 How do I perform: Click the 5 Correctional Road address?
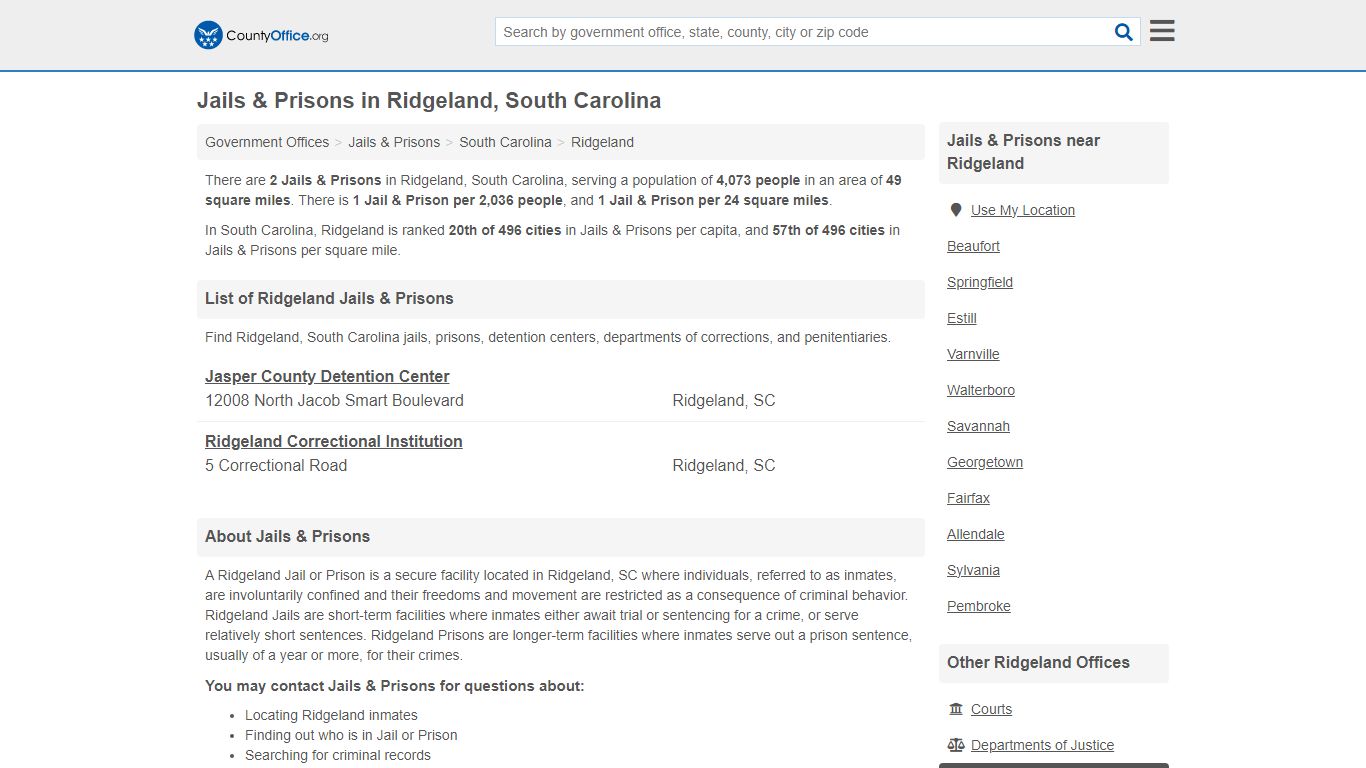point(276,465)
